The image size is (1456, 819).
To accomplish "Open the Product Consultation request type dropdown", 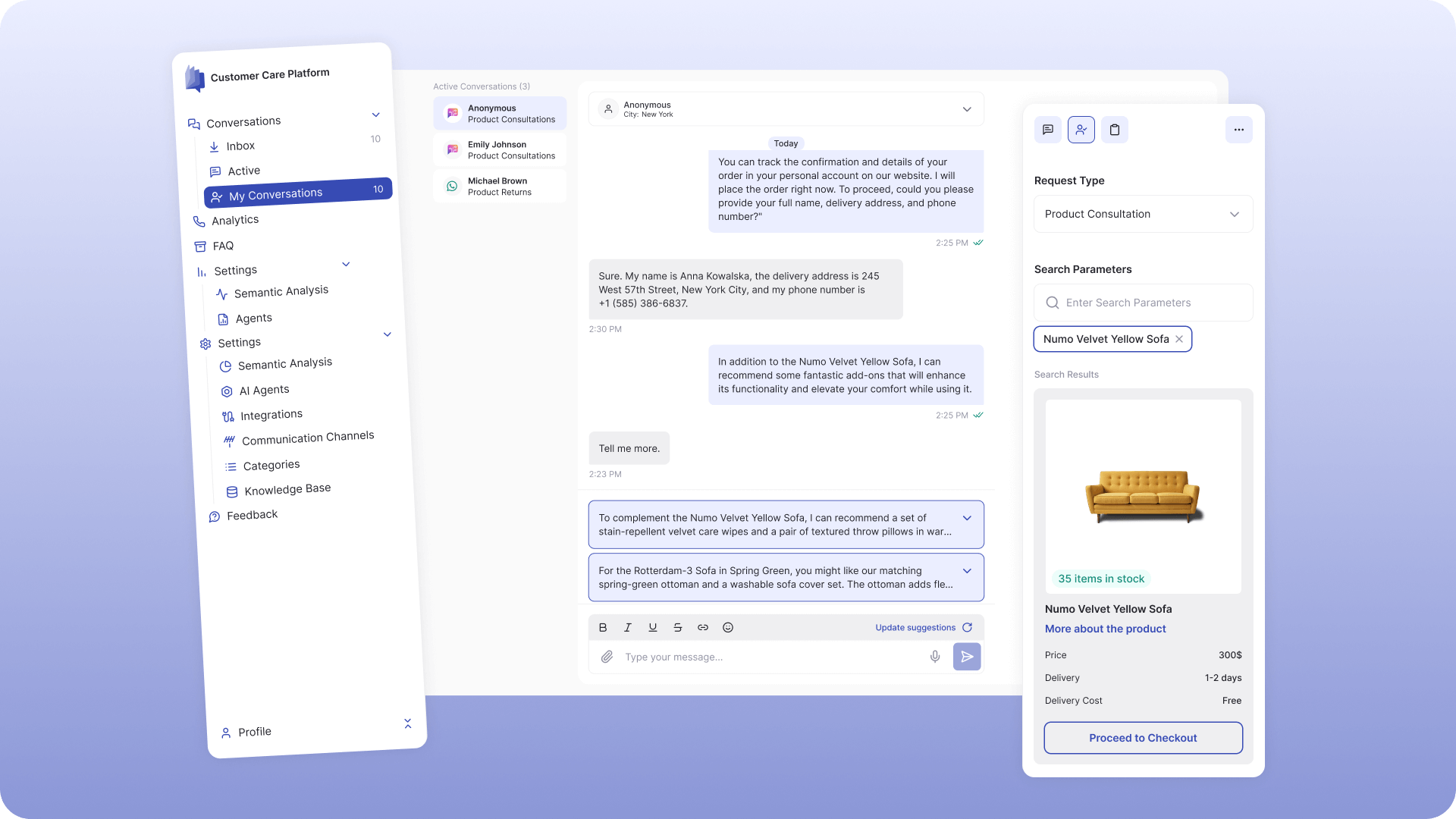I will 1235,214.
